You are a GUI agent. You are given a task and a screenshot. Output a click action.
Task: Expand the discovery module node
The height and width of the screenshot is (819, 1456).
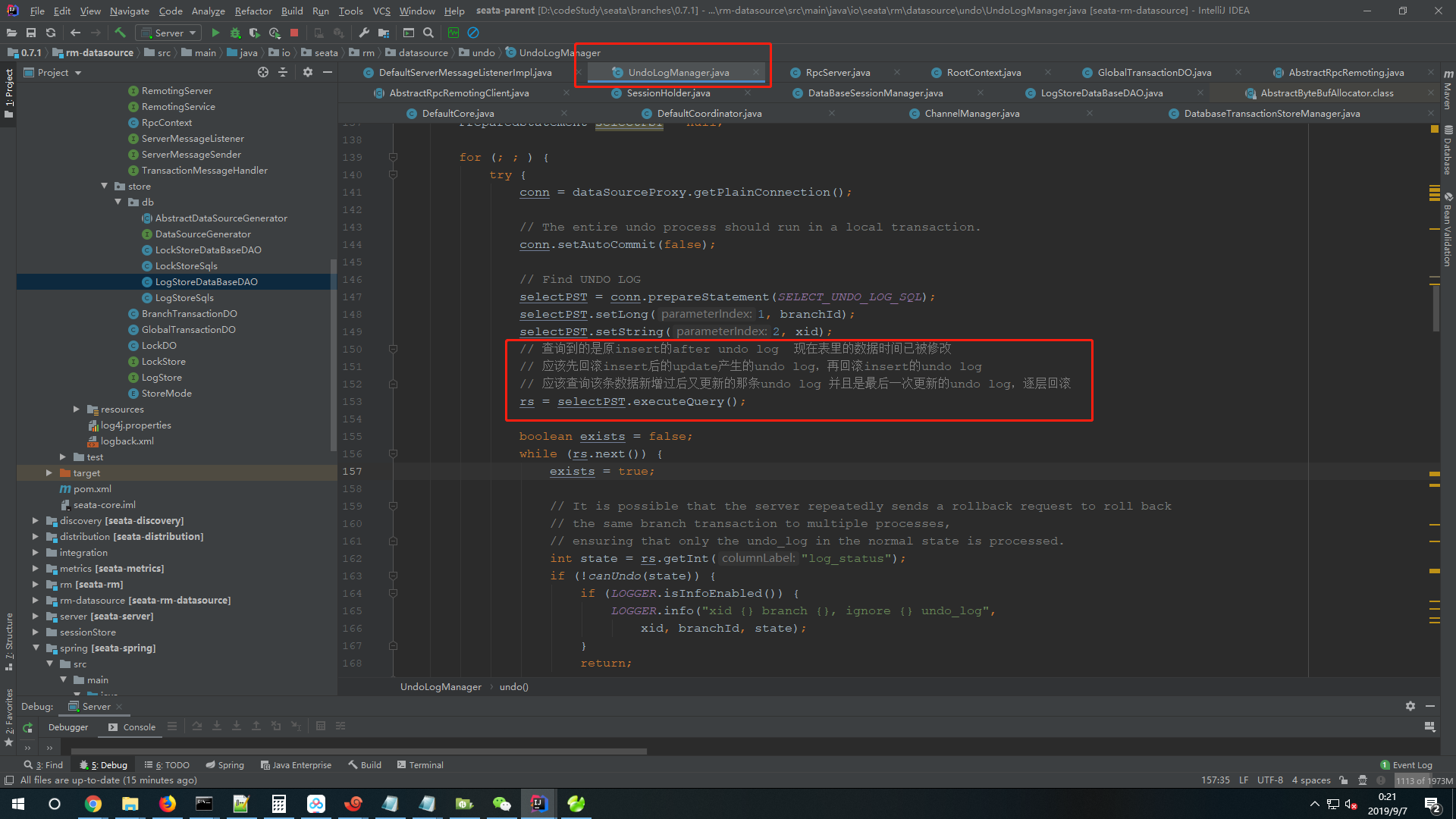[36, 520]
